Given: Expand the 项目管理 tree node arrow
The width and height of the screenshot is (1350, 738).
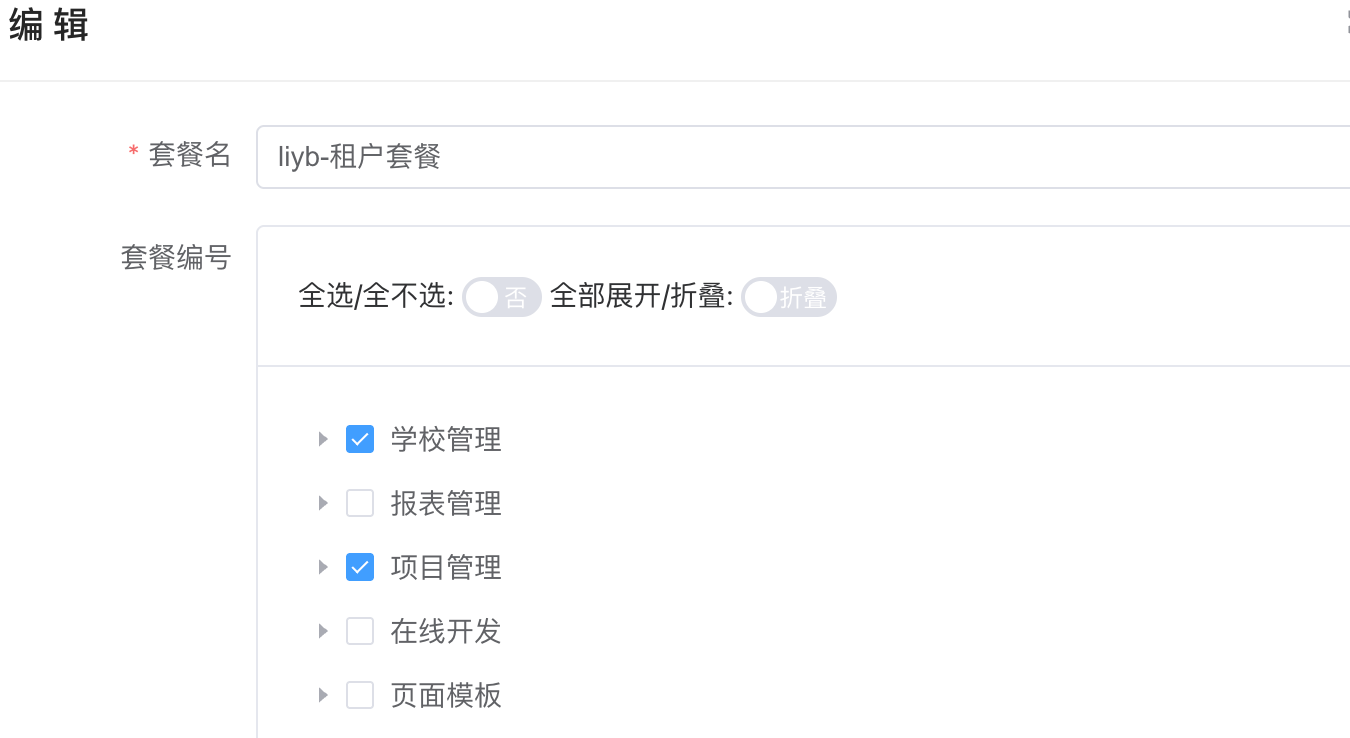Looking at the screenshot, I should [x=323, y=567].
